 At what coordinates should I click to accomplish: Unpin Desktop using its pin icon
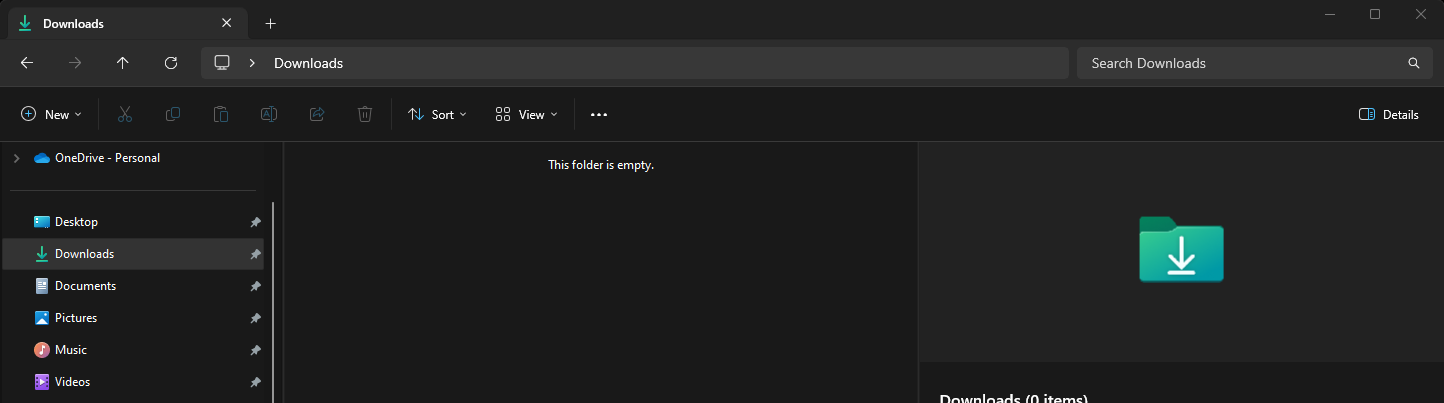point(255,222)
